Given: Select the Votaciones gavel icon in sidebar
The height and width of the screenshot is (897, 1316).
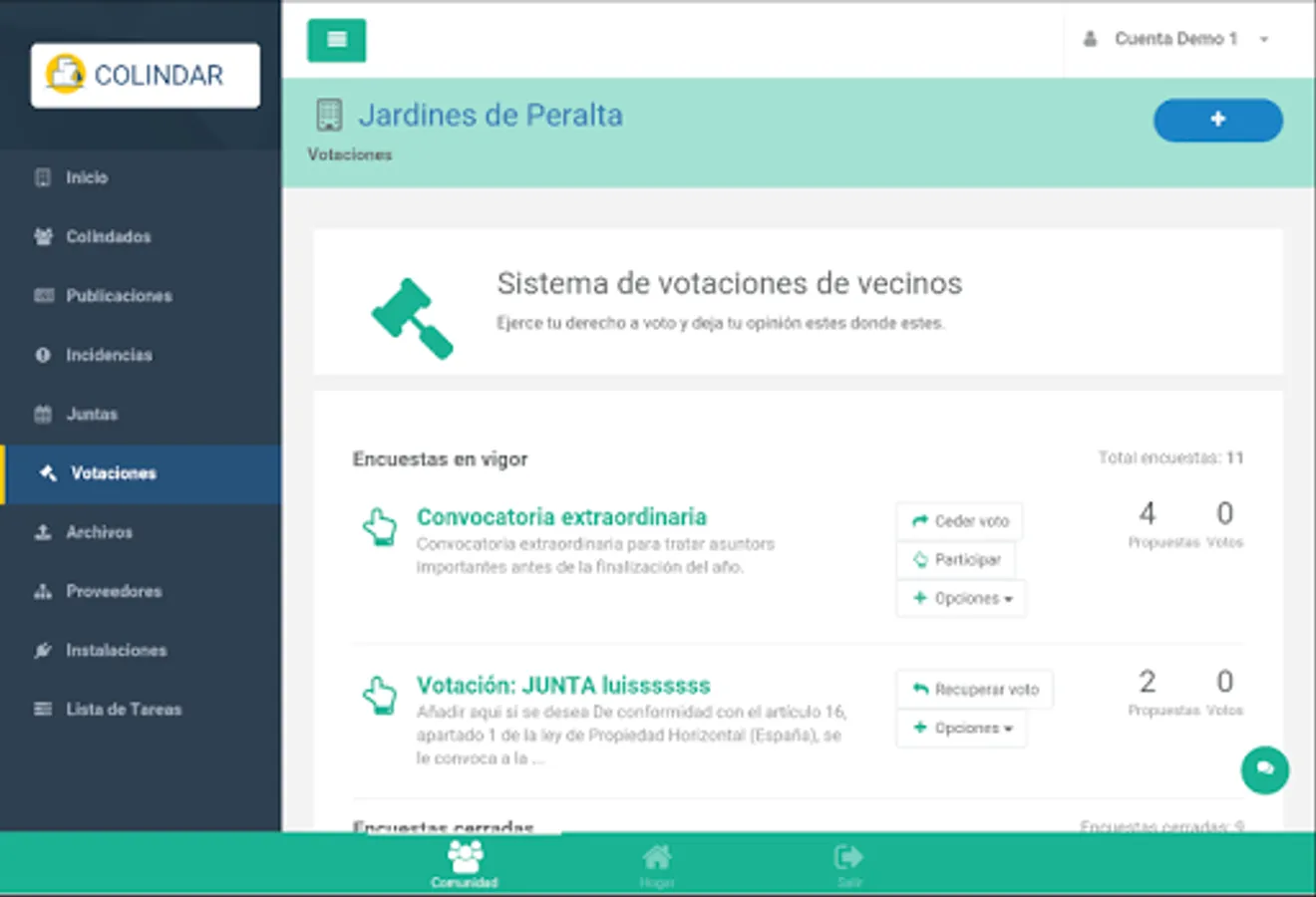Looking at the screenshot, I should click(x=48, y=472).
